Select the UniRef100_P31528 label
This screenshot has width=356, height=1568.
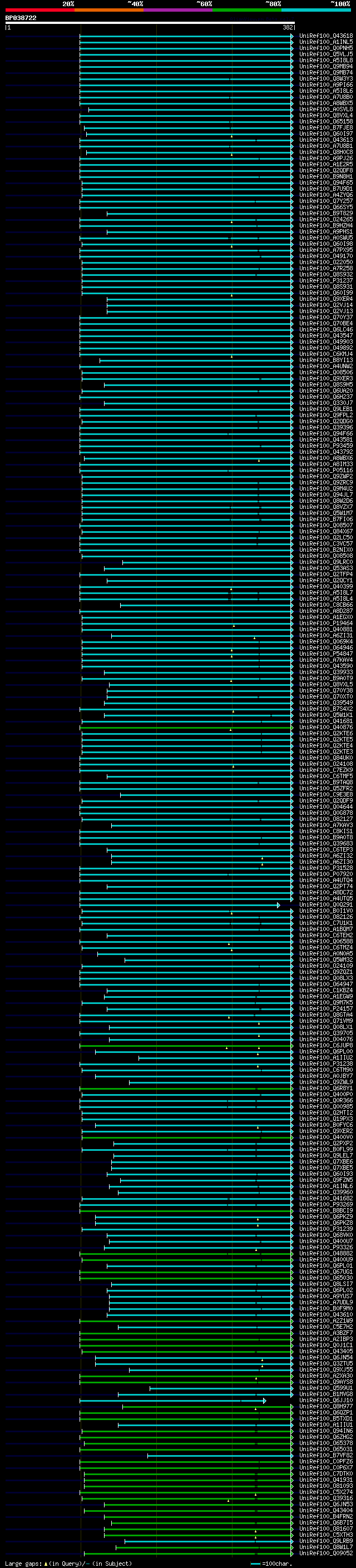(x=326, y=868)
